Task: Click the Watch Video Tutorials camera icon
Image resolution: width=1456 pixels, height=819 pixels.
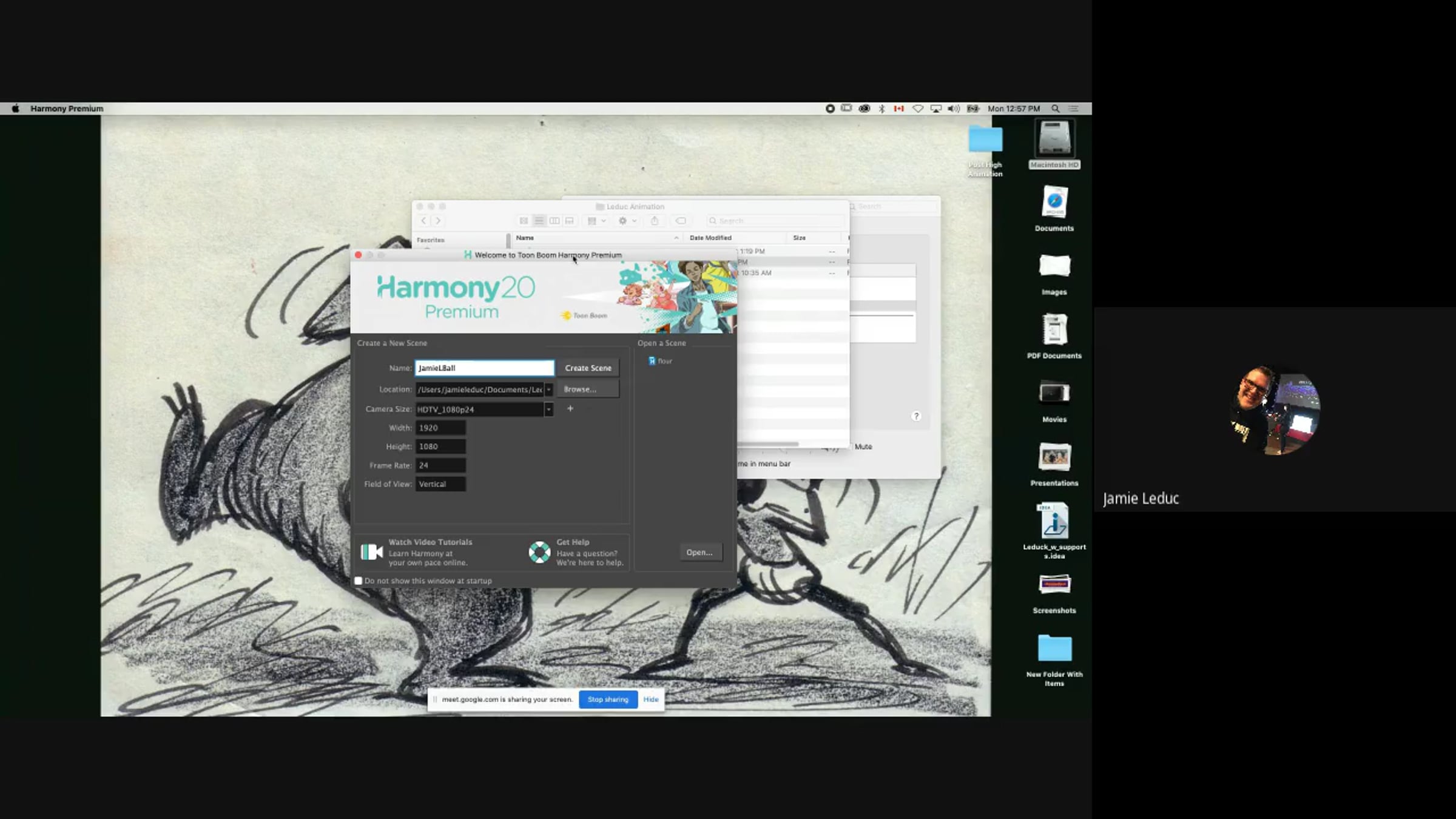Action: pos(371,552)
